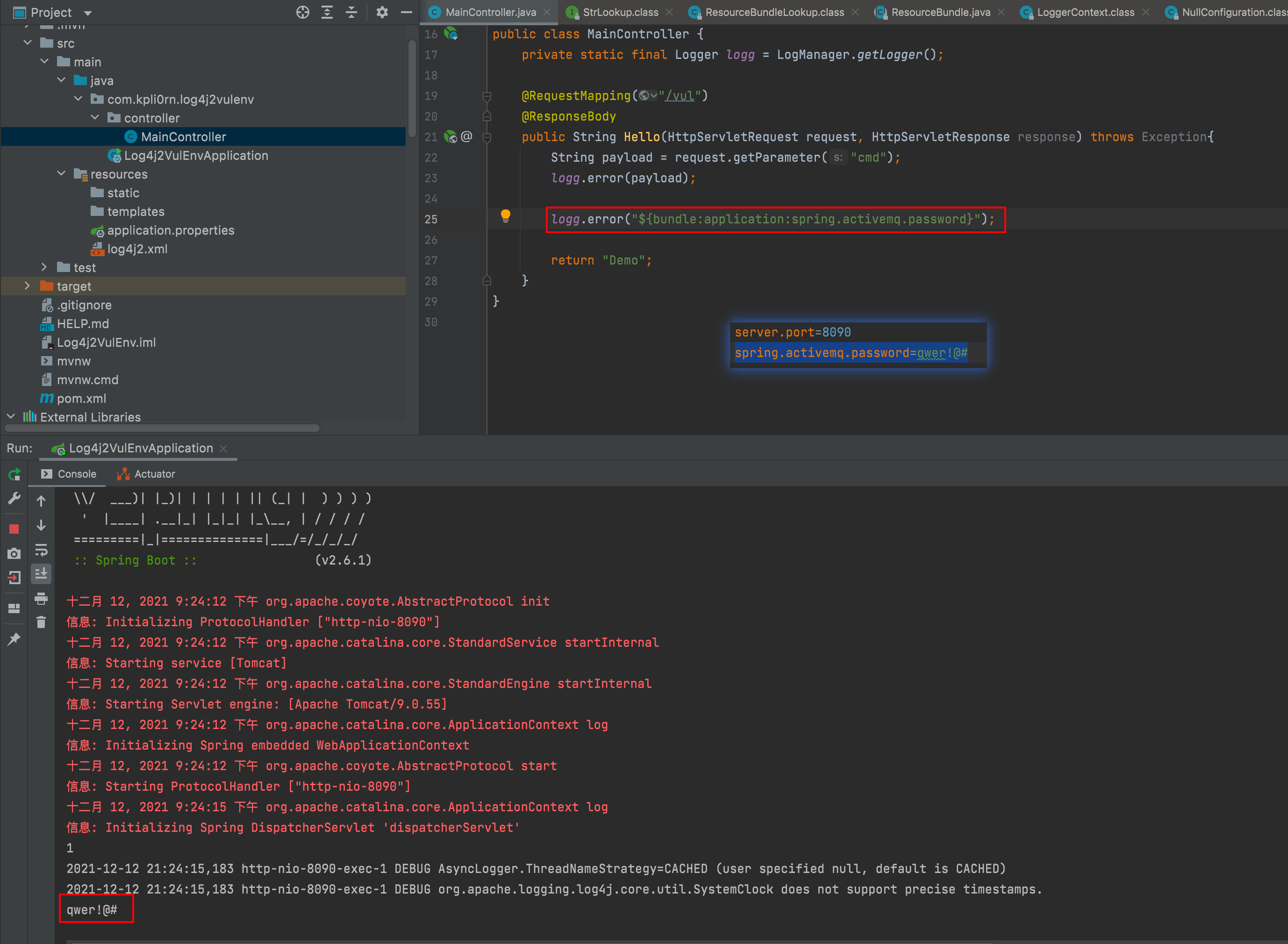Expand the test folder
The width and height of the screenshot is (1288, 944).
(44, 267)
